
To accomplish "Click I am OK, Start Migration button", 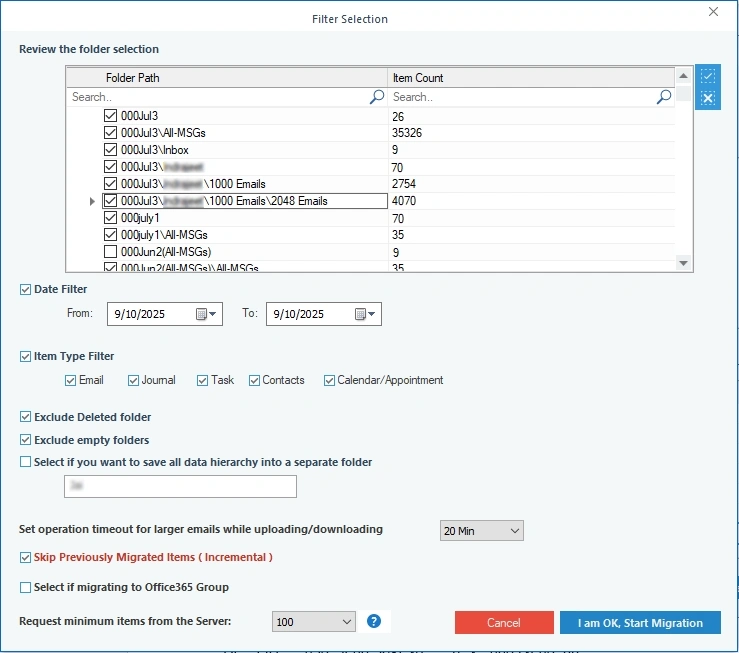I will click(640, 623).
